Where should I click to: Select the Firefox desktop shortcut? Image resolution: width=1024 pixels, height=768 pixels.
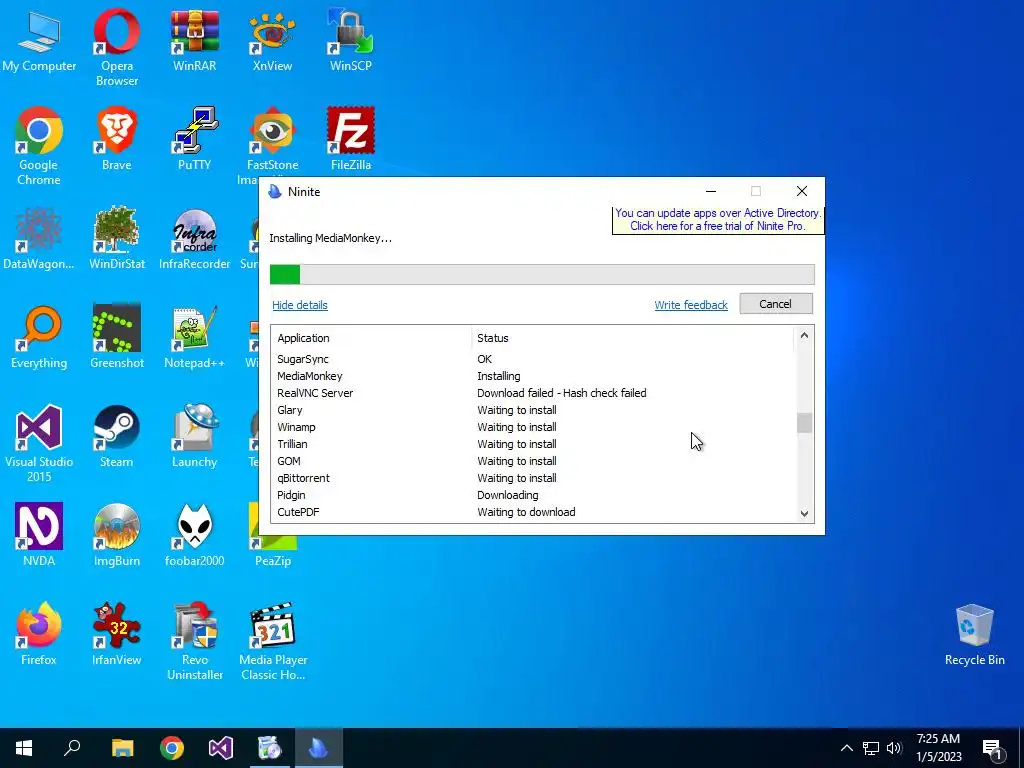click(x=39, y=634)
